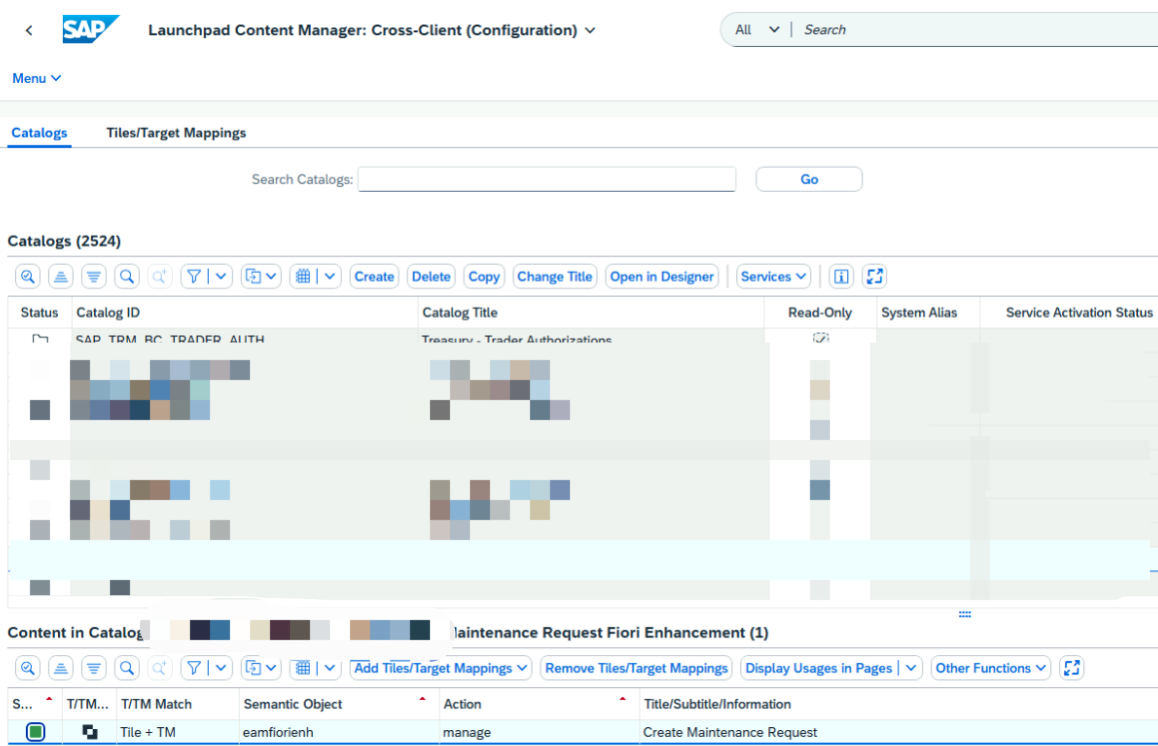1158x746 pixels.
Task: Expand layout options arrow in Catalogs toolbar
Action: pyautogui.click(x=330, y=276)
